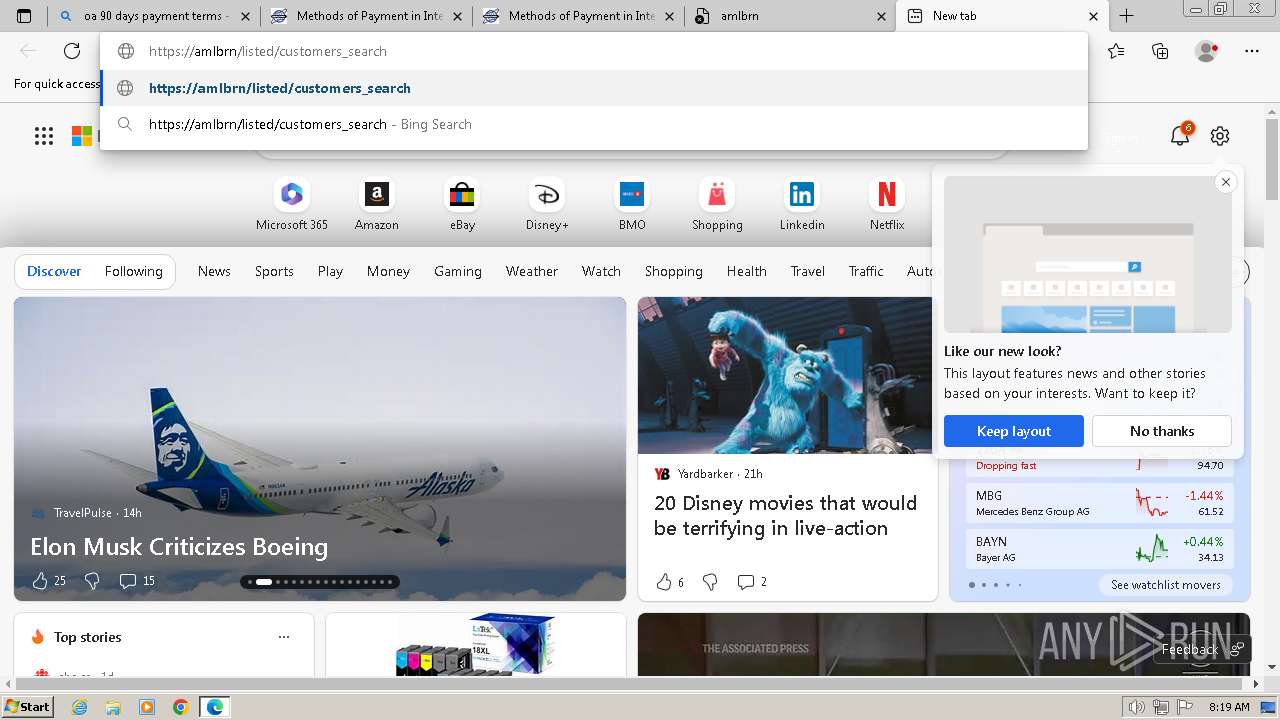The image size is (1280, 720).
Task: Open the Gaming category
Action: tap(458, 271)
